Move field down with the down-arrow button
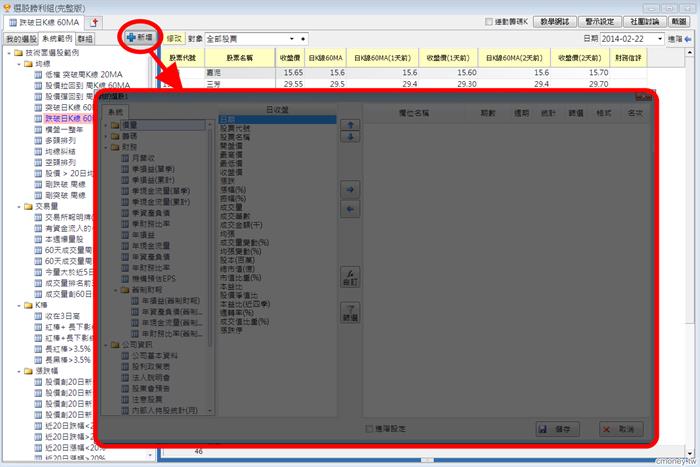 click(x=350, y=137)
